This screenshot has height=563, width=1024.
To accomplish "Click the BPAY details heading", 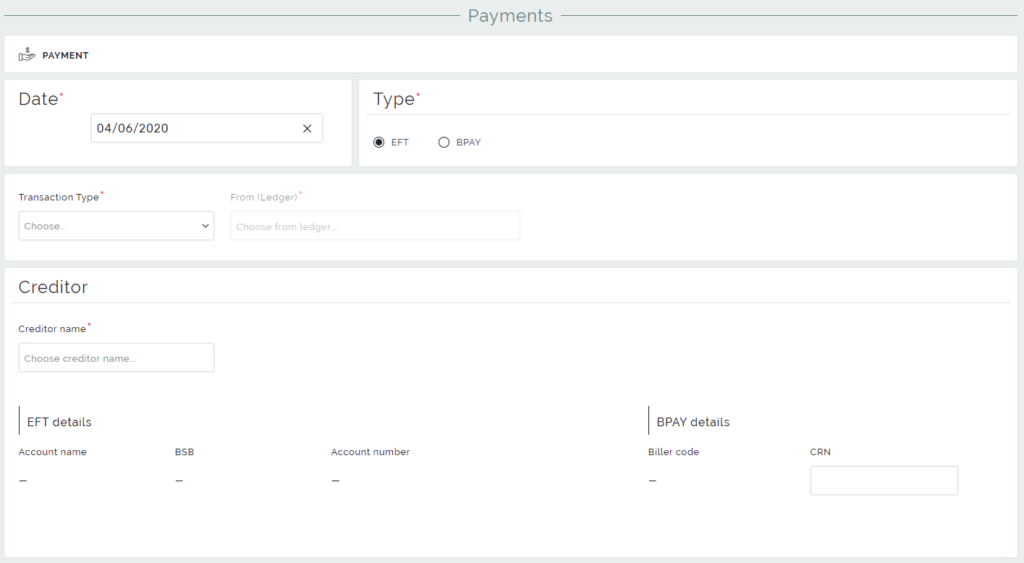I will point(693,422).
